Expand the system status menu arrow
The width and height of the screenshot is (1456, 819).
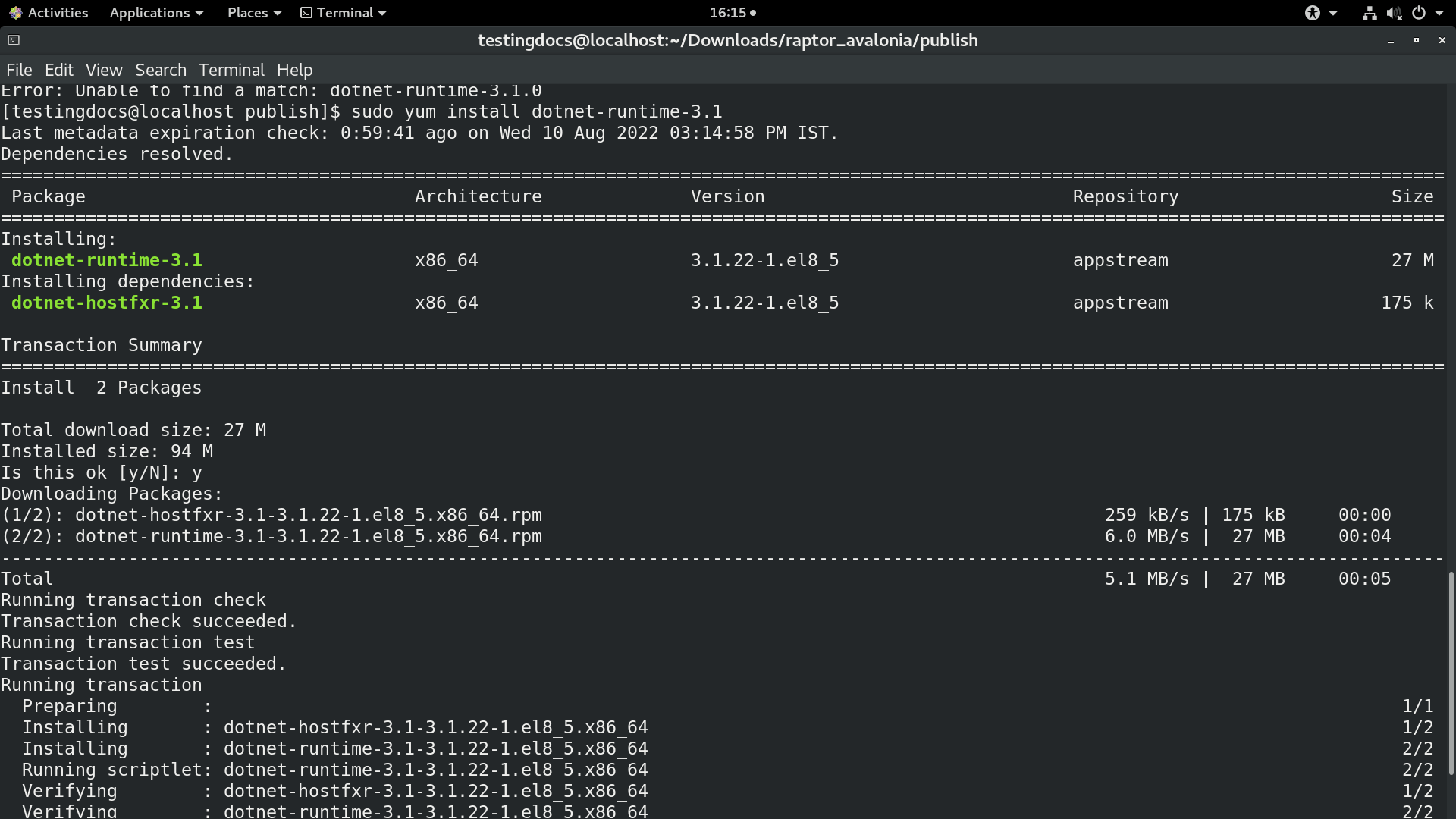(x=1438, y=13)
